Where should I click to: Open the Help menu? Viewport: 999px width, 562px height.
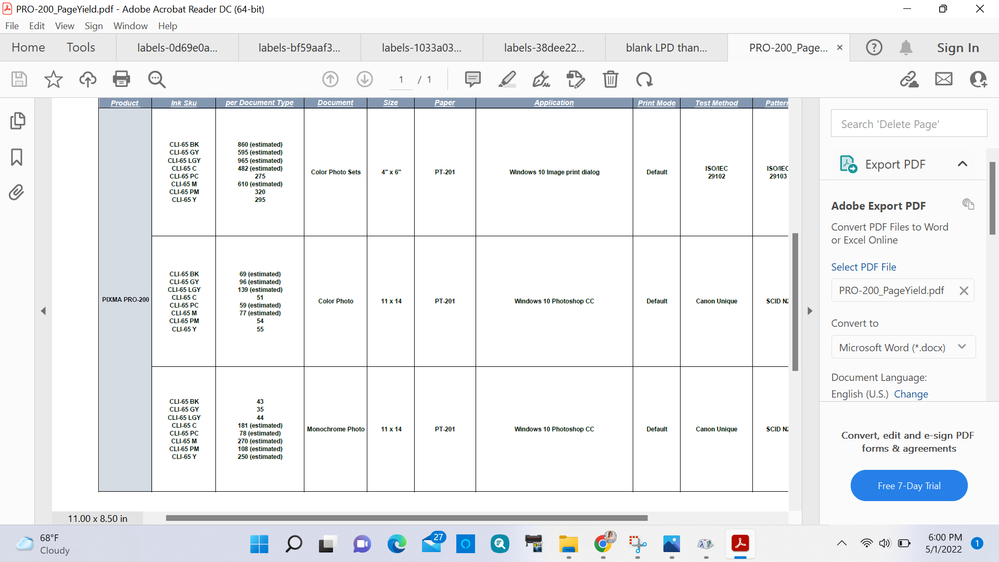(x=168, y=26)
